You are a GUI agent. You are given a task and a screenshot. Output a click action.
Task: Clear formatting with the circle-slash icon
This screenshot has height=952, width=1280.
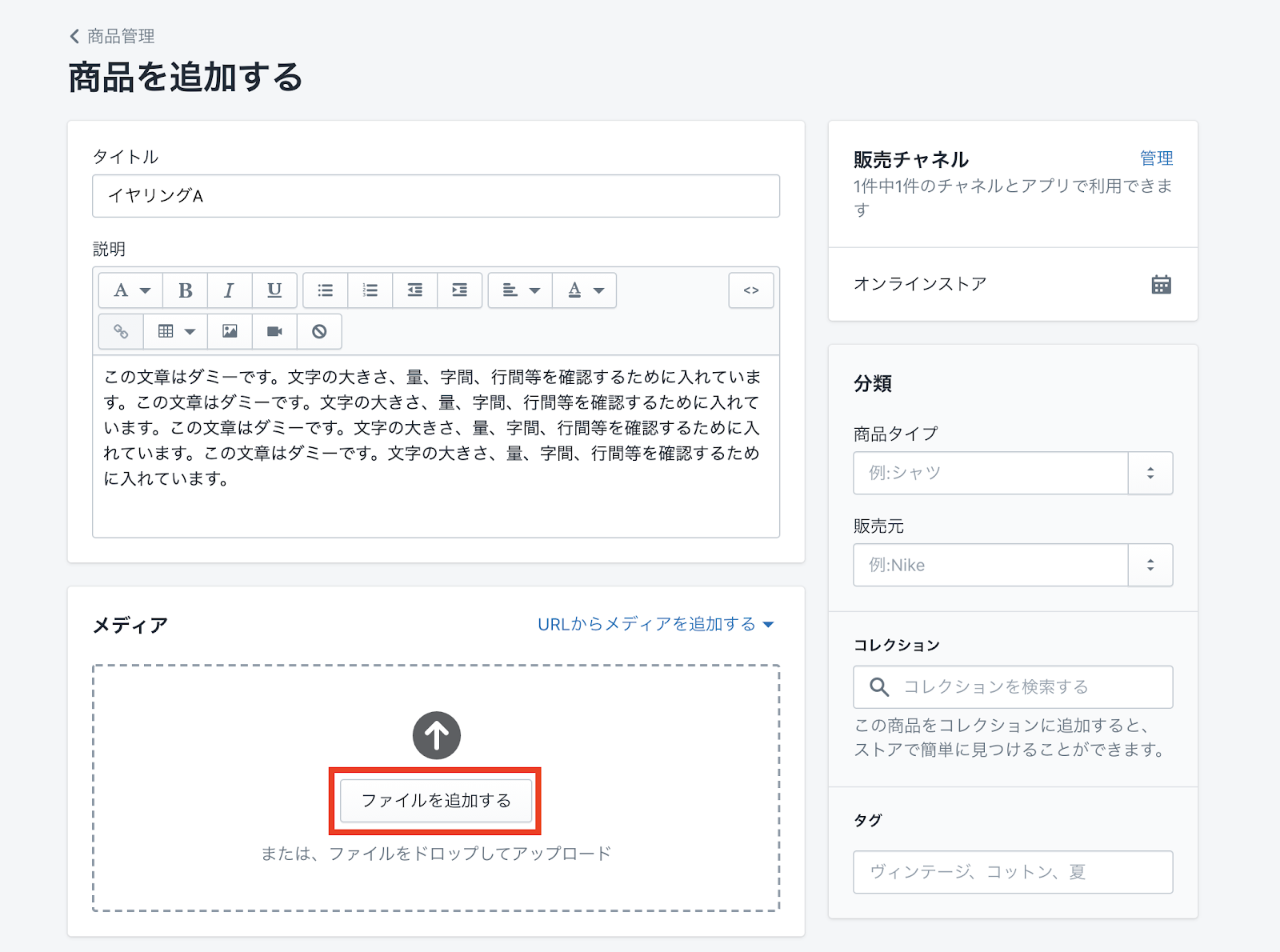pos(319,331)
